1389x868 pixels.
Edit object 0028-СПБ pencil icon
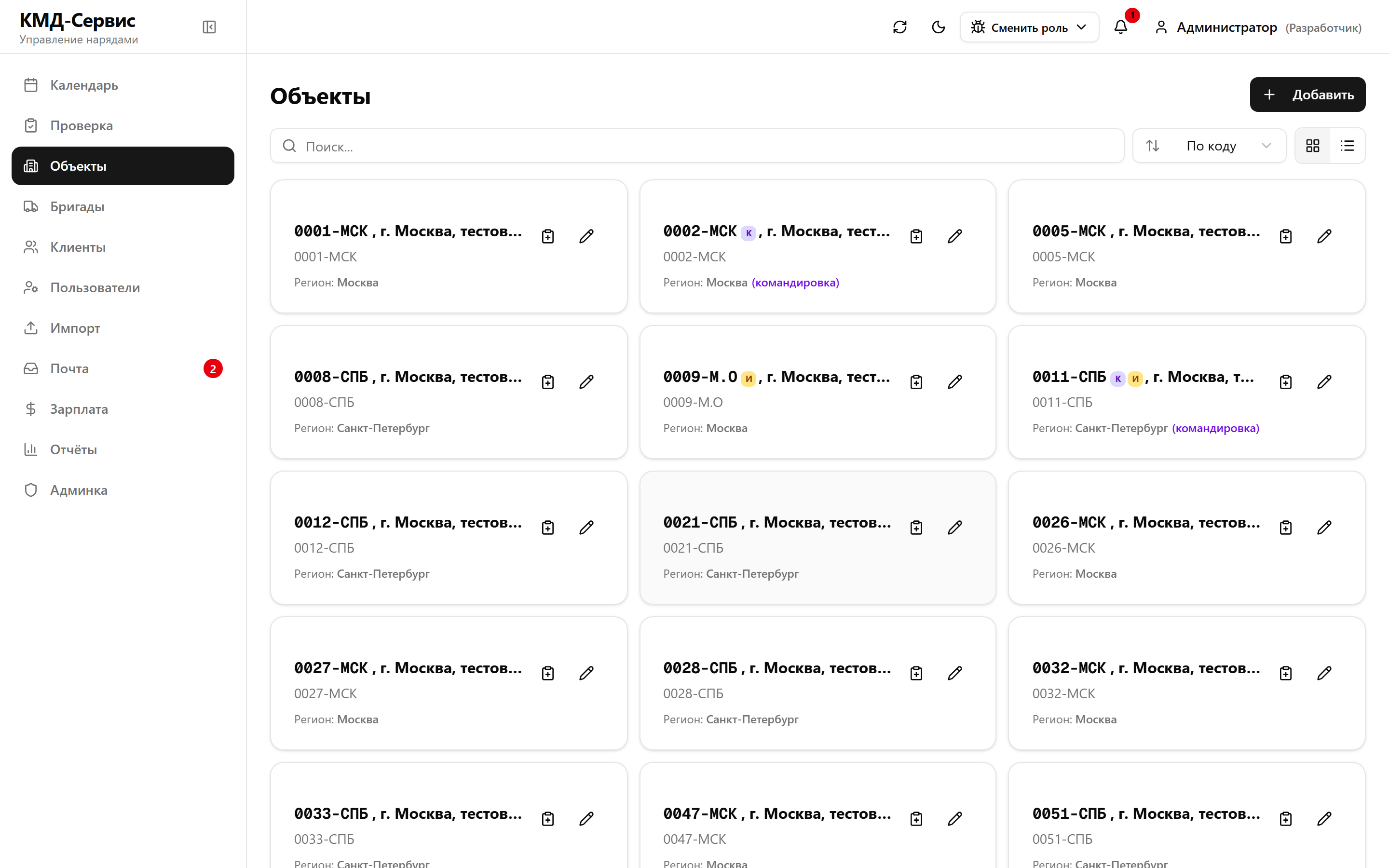[954, 673]
